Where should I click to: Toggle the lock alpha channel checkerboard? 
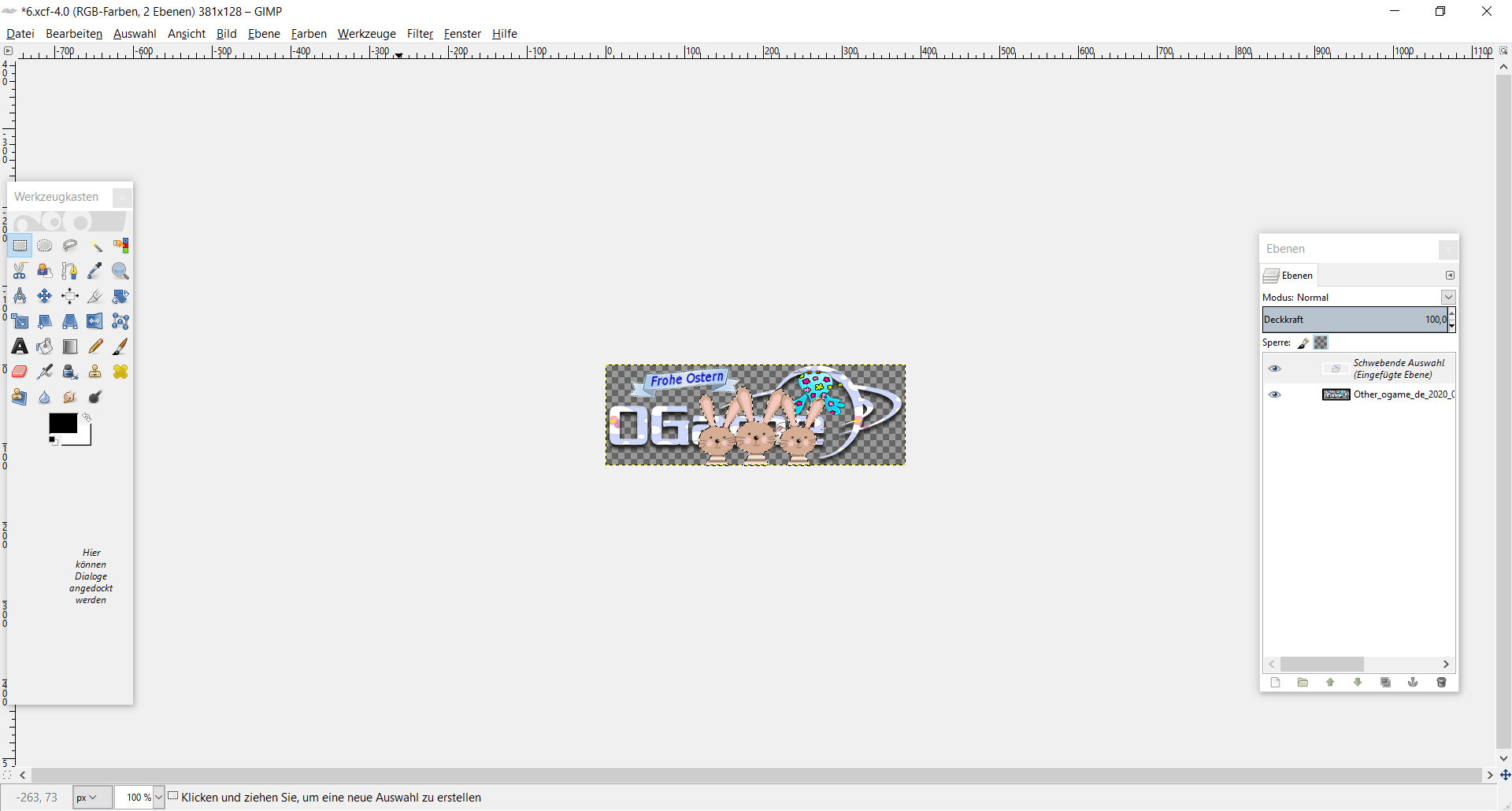tap(1321, 343)
